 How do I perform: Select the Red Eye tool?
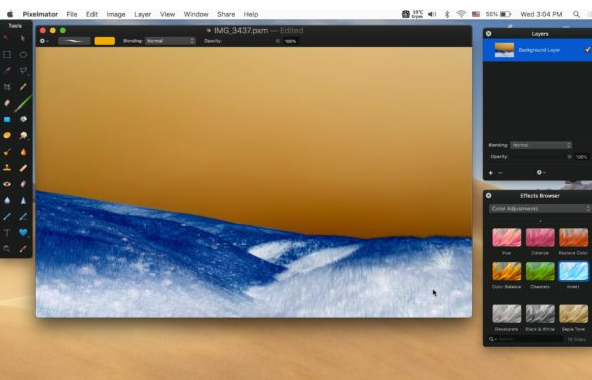pyautogui.click(x=7, y=184)
